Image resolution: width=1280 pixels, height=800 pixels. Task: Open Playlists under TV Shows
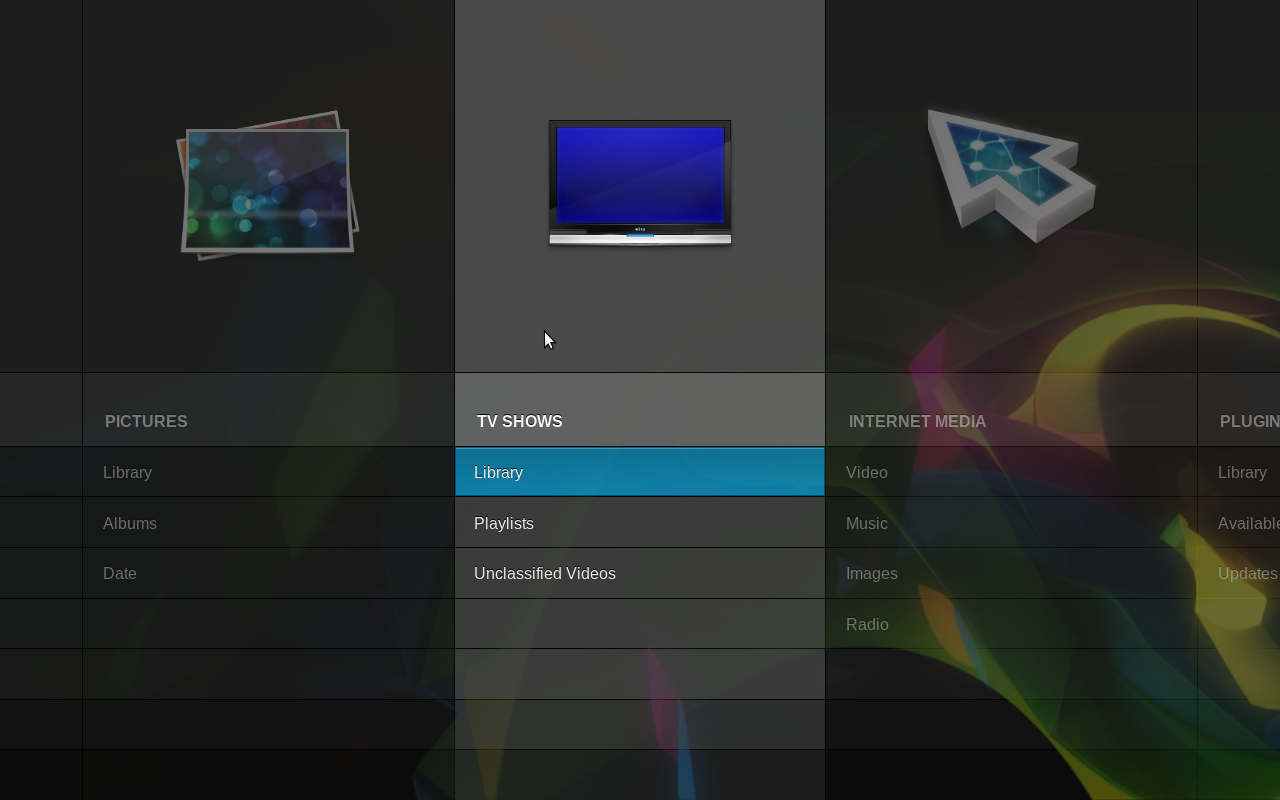pos(504,523)
